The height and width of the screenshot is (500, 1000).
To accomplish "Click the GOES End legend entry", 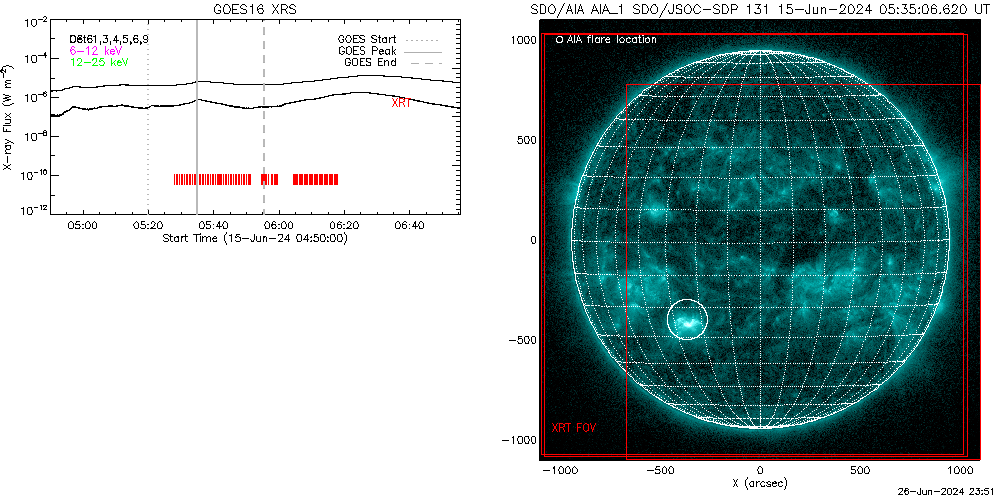I will point(393,62).
